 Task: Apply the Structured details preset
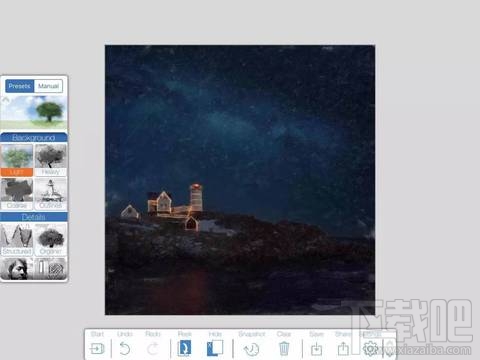(17, 239)
